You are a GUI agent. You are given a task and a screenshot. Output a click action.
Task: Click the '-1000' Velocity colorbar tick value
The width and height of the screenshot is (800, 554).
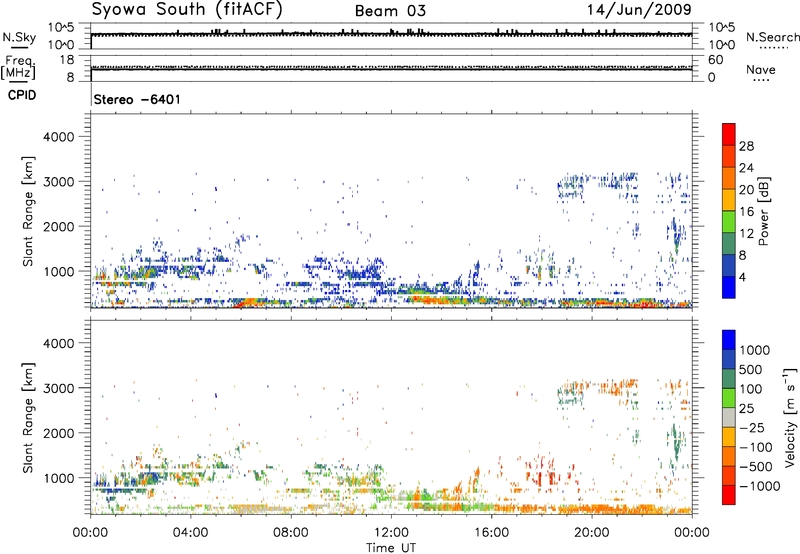point(760,486)
